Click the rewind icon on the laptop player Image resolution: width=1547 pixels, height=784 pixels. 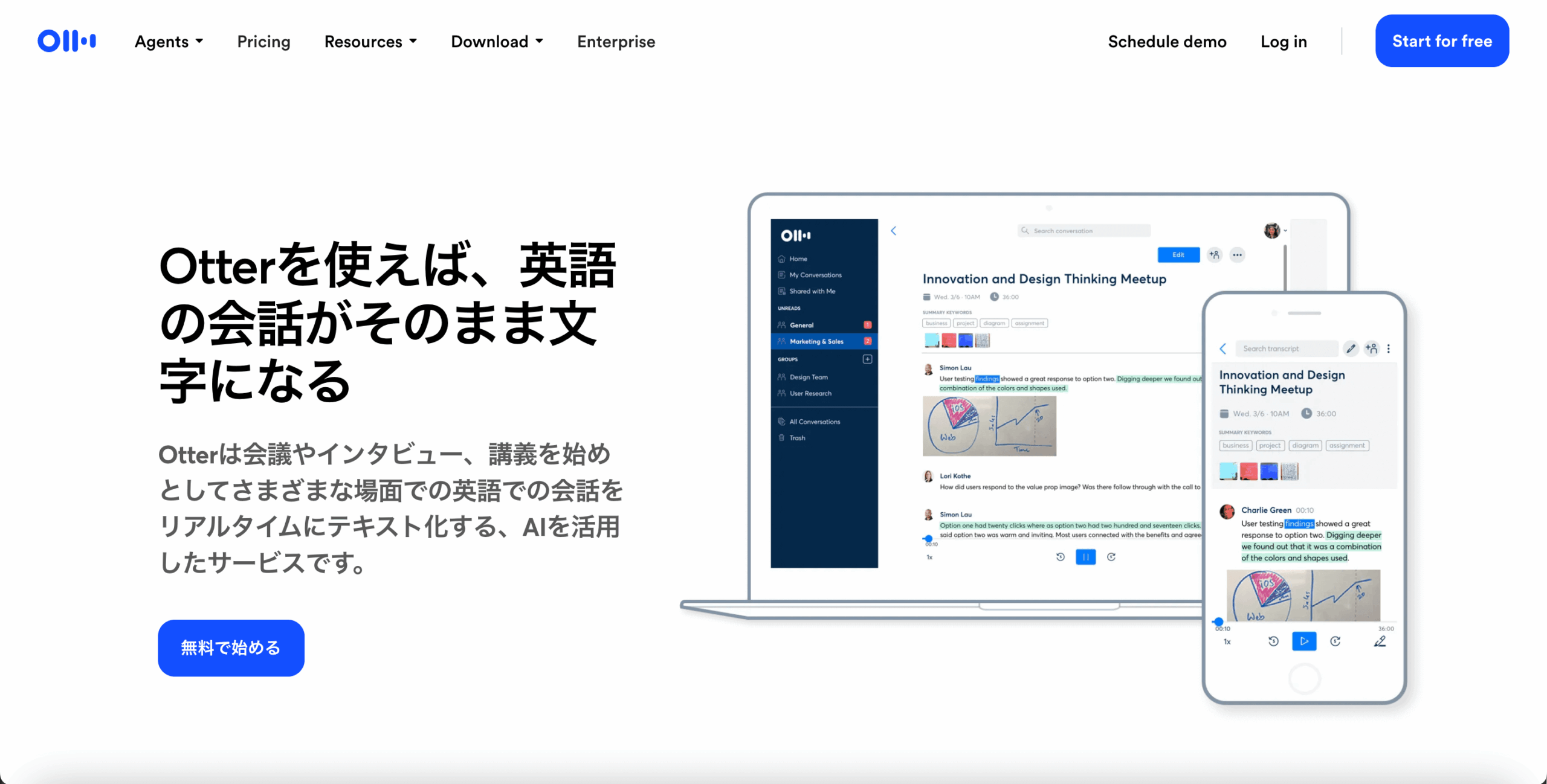(x=1060, y=557)
